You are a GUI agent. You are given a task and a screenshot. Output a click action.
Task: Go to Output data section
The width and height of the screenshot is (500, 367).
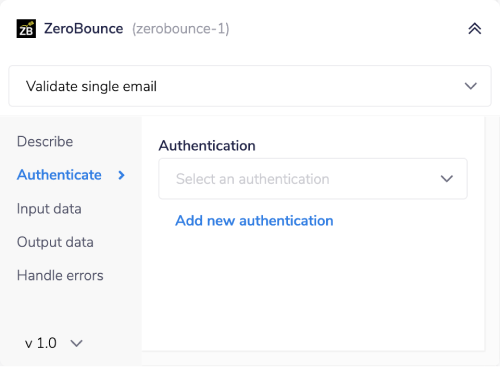click(55, 242)
